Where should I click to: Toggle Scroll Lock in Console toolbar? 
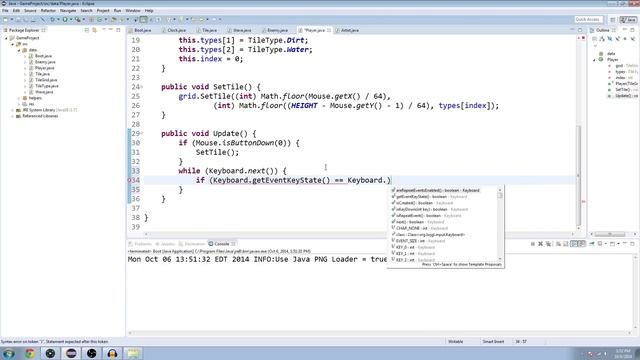tap(566, 244)
